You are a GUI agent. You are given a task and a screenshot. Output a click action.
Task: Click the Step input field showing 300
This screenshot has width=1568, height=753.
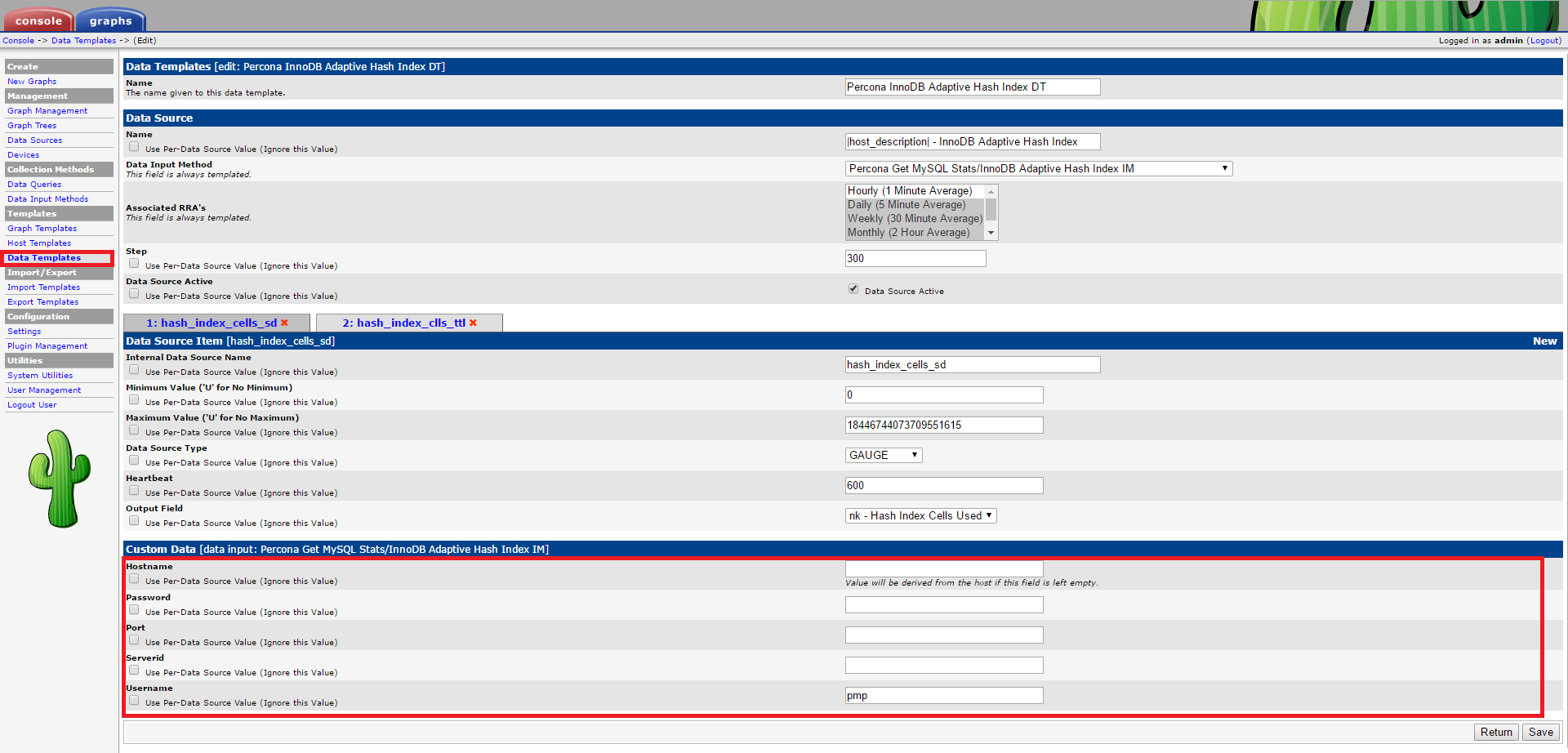(915, 259)
